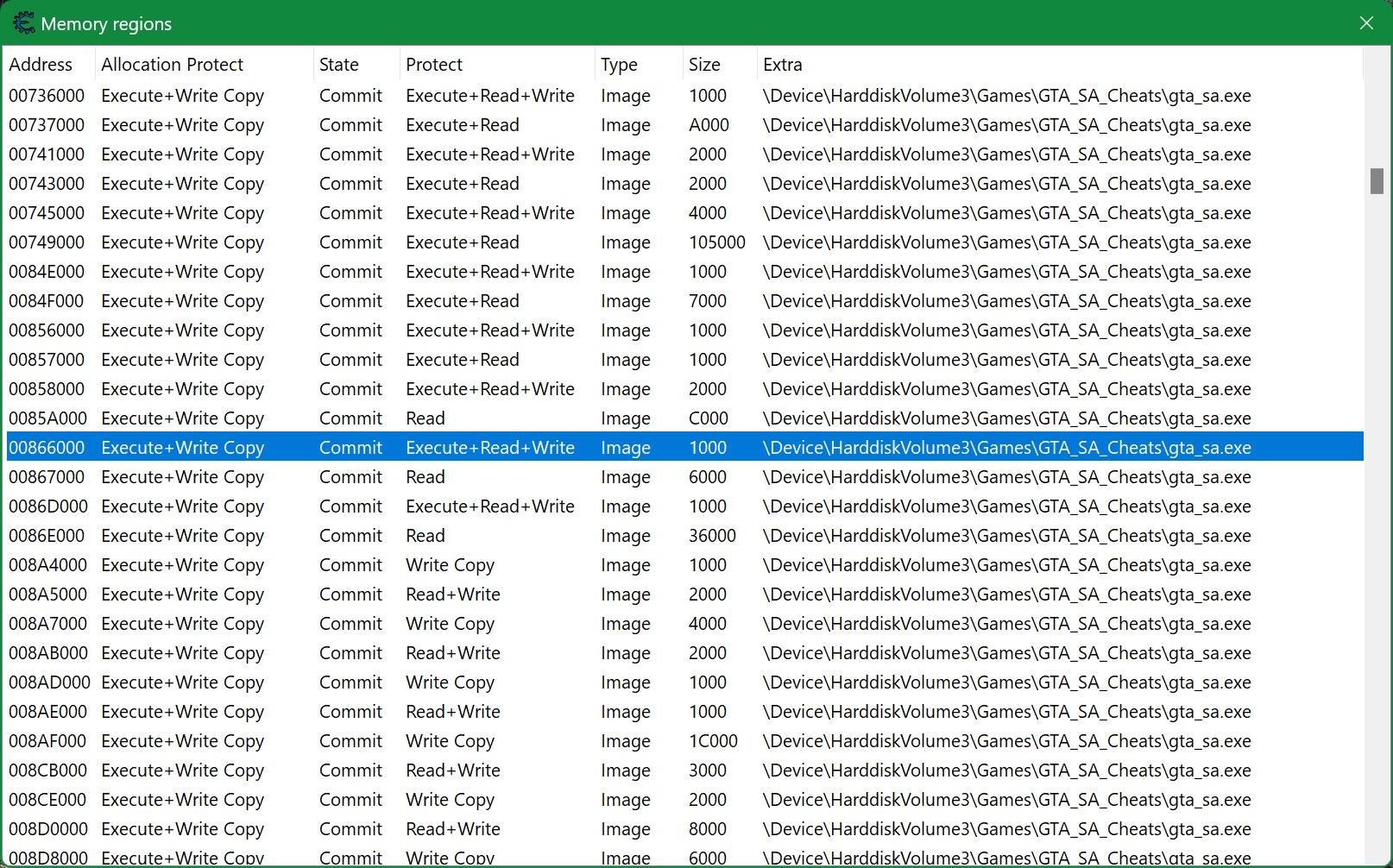Select the row with address 00749000

pos(685,242)
